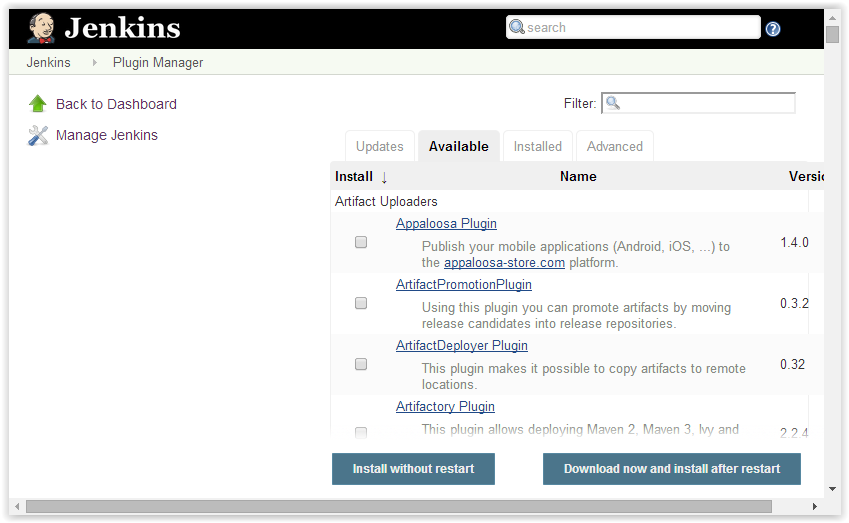
Task: Check the Artifactory Plugin checkbox
Action: (361, 432)
